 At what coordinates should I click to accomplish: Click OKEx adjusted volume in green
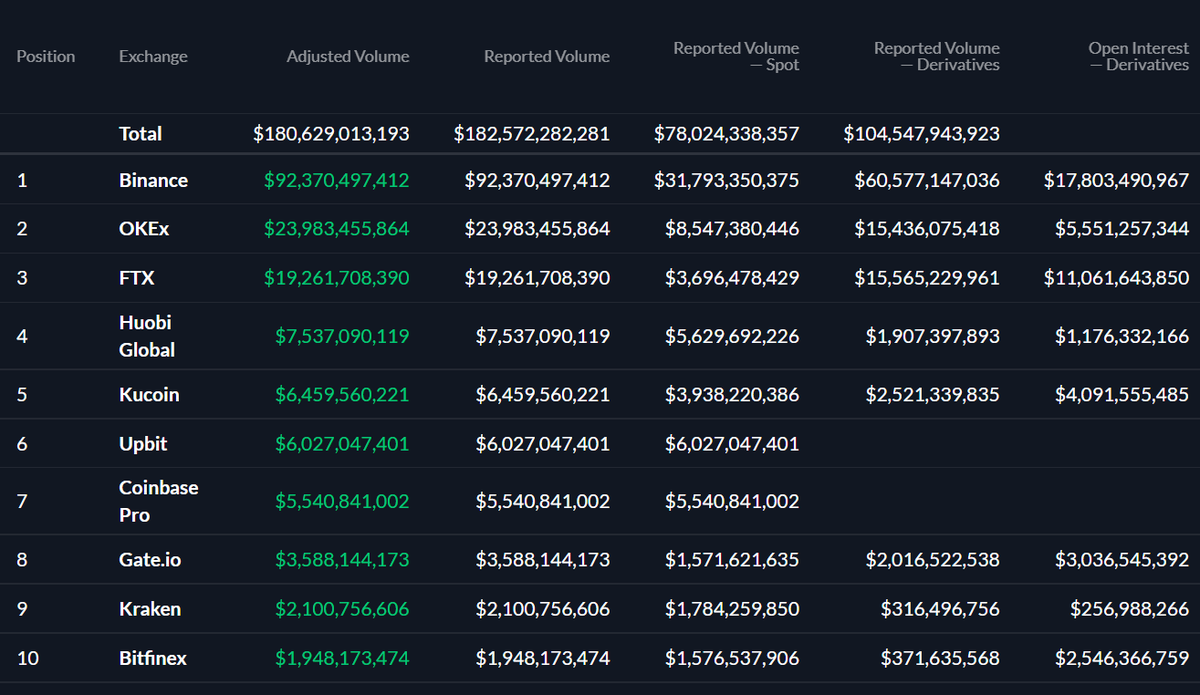(337, 229)
